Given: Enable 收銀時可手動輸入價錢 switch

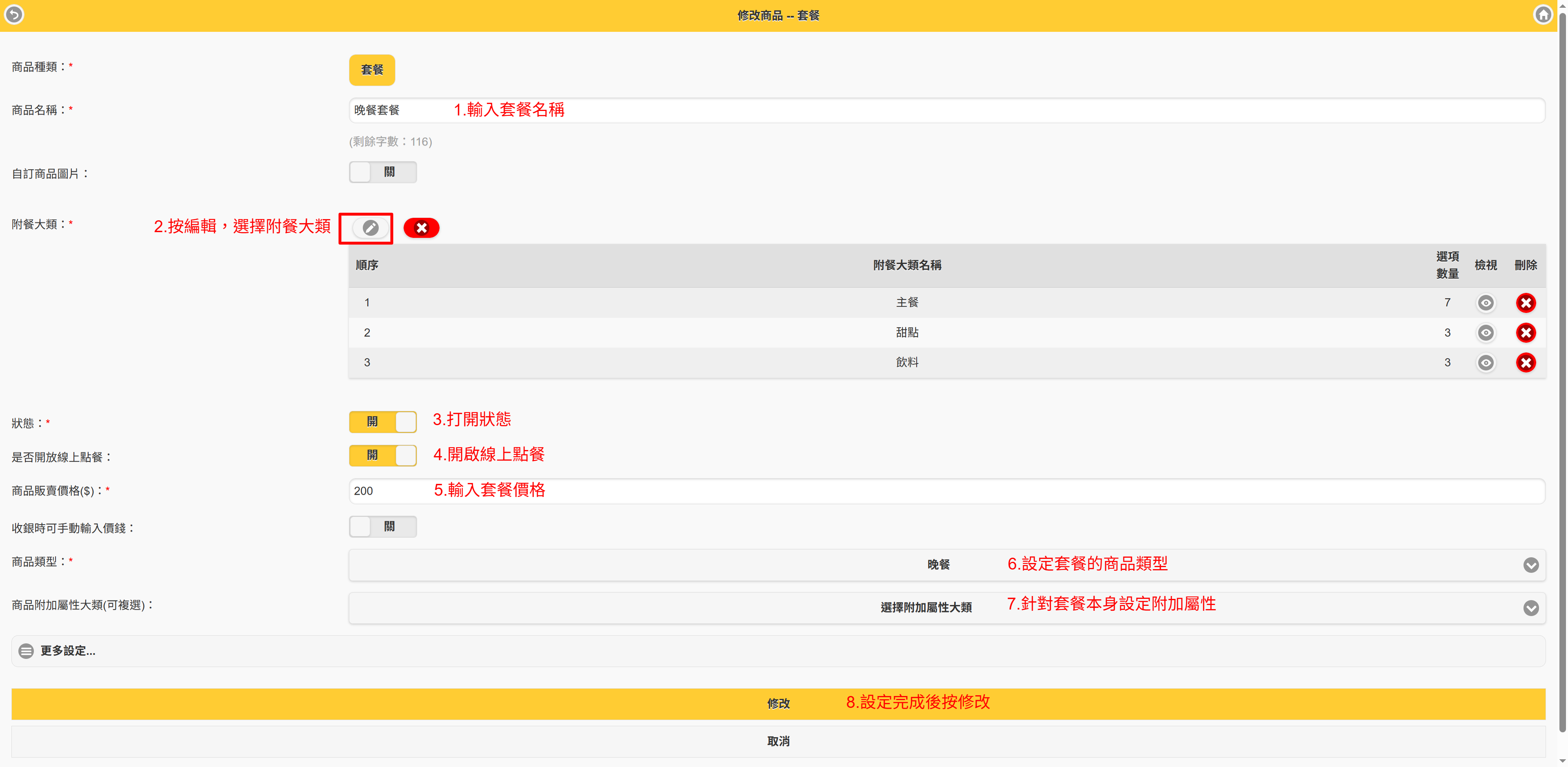Looking at the screenshot, I should click(383, 527).
